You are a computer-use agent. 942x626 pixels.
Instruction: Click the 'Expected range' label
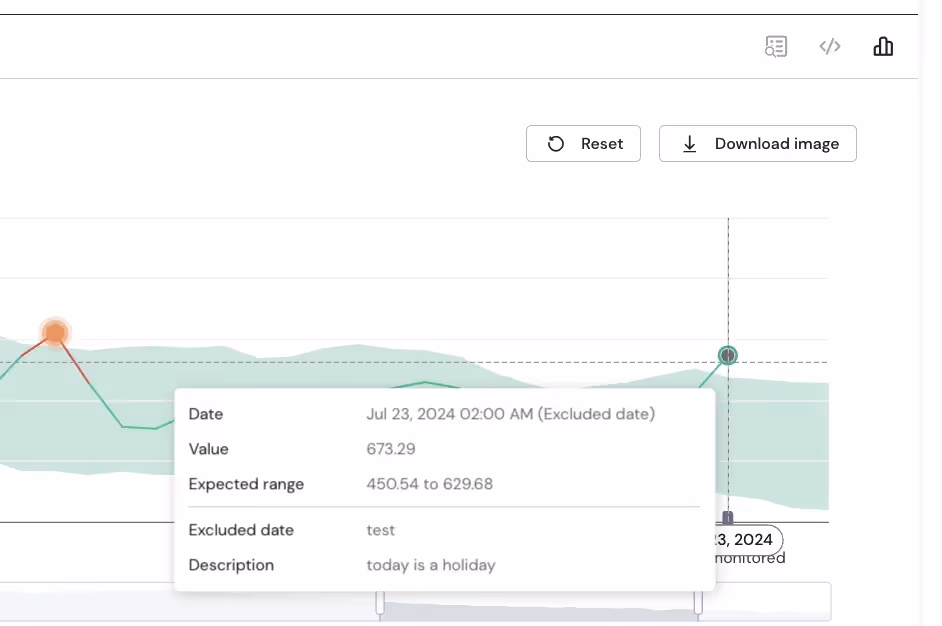[246, 484]
